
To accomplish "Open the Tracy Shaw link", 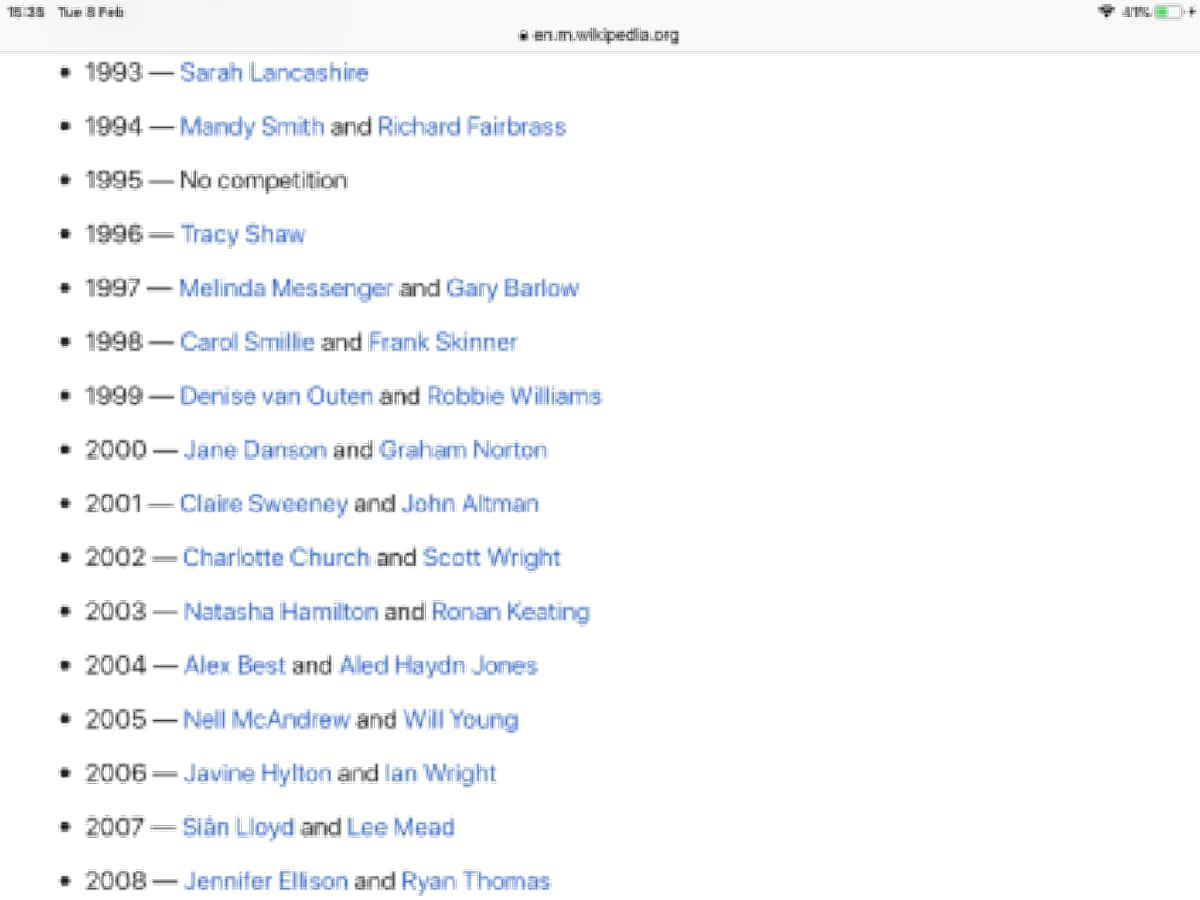I will (x=242, y=235).
